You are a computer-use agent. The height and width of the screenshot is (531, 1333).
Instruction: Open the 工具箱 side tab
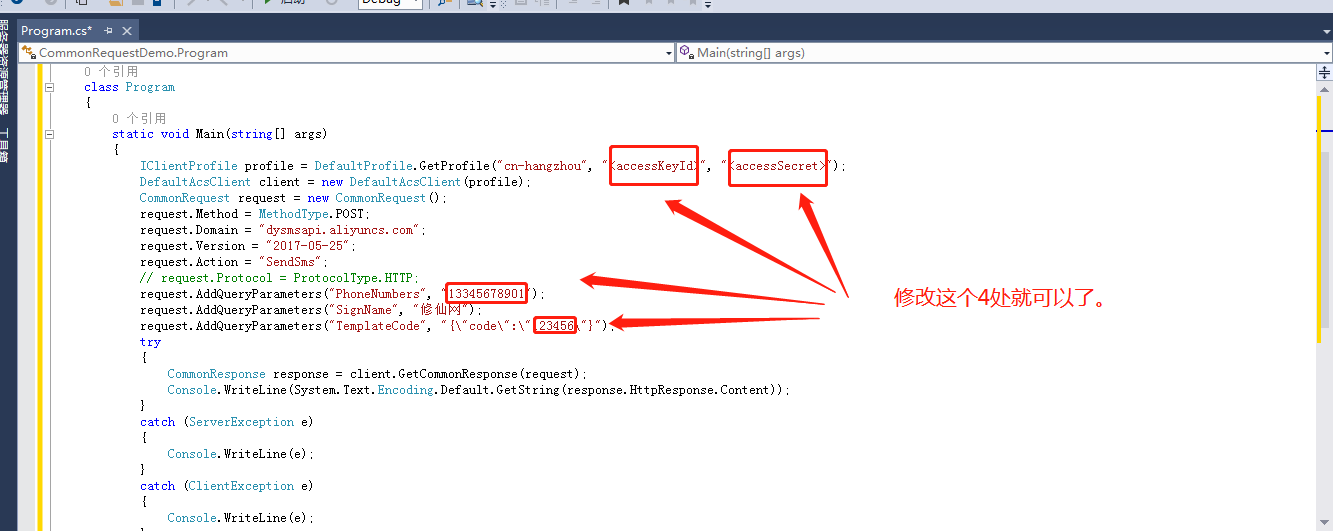pyautogui.click(x=5, y=145)
